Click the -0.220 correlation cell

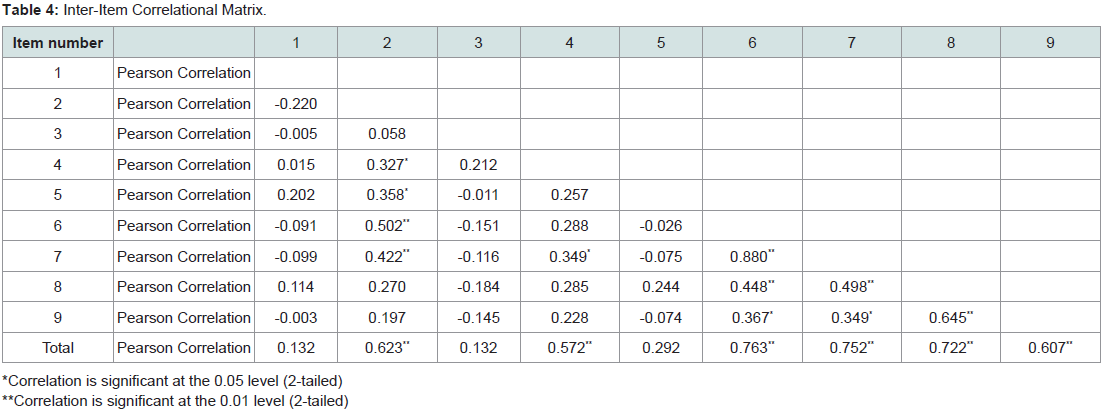[x=296, y=104]
